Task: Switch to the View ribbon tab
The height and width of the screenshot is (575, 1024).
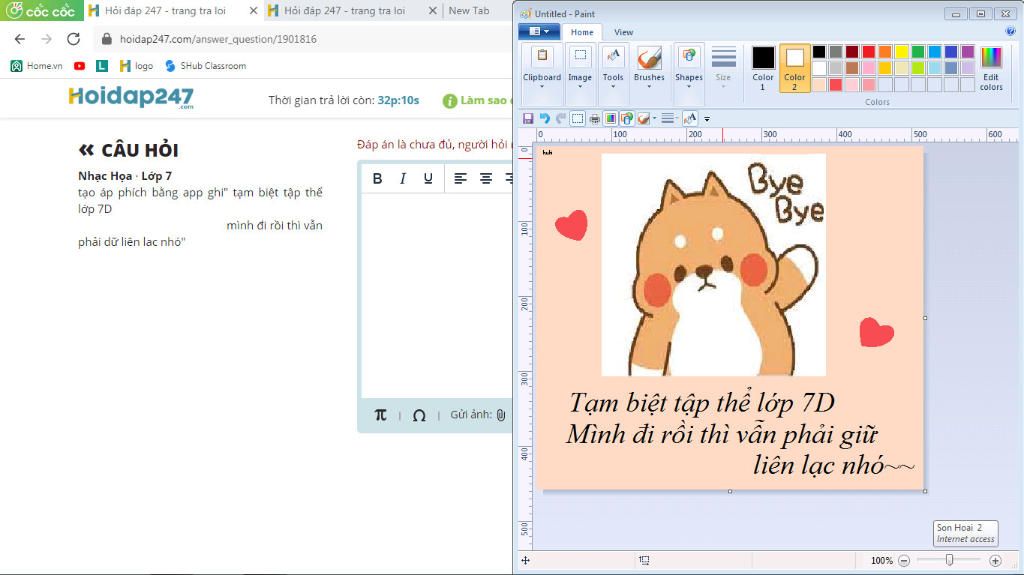Action: pyautogui.click(x=623, y=32)
